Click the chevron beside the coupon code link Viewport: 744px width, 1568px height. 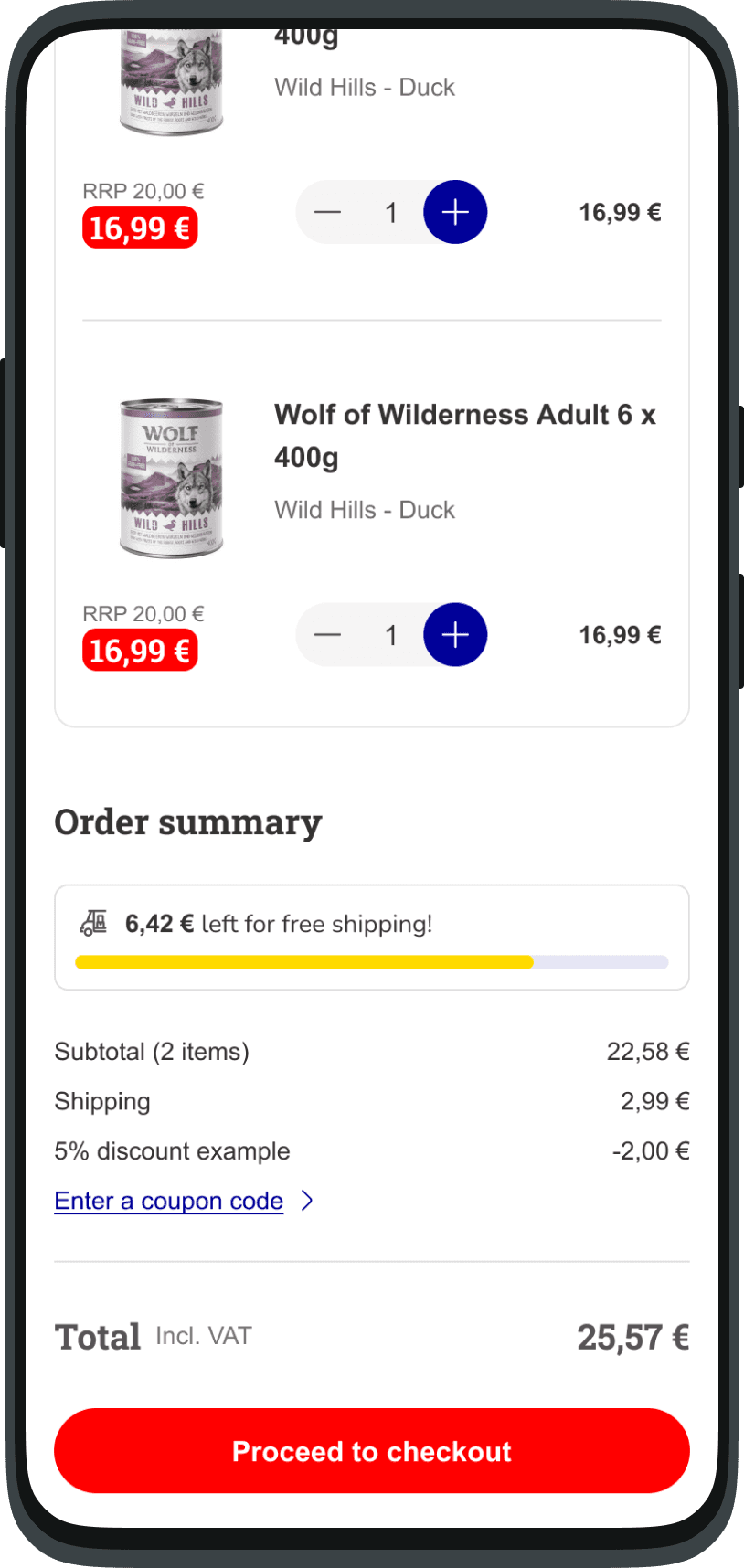(307, 1200)
